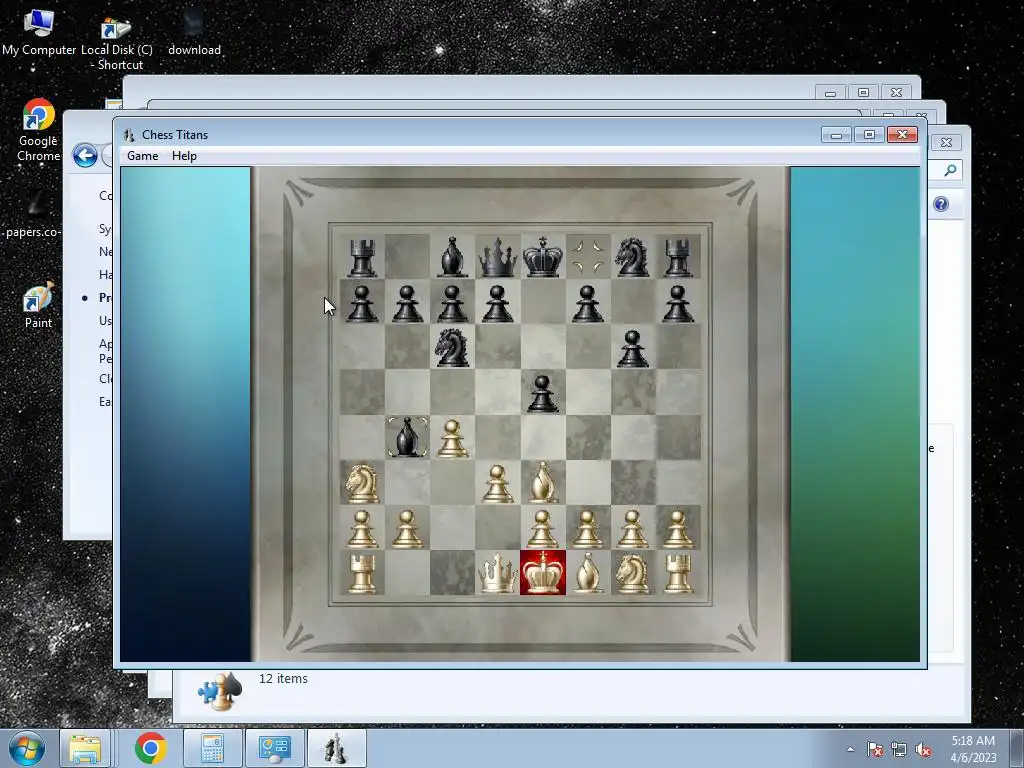Click the black pawn on e5
Image resolution: width=1024 pixels, height=768 pixels.
click(543, 394)
